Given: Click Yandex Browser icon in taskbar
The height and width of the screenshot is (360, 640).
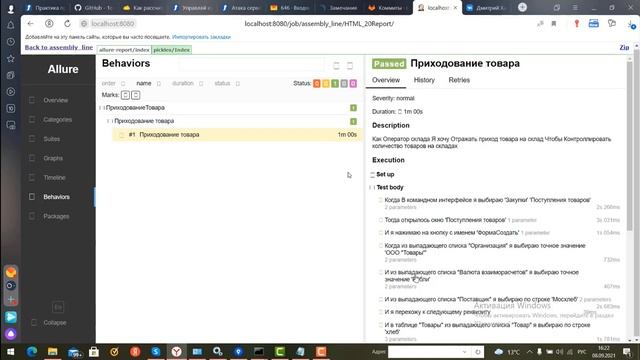Looking at the screenshot, I should (x=176, y=351).
